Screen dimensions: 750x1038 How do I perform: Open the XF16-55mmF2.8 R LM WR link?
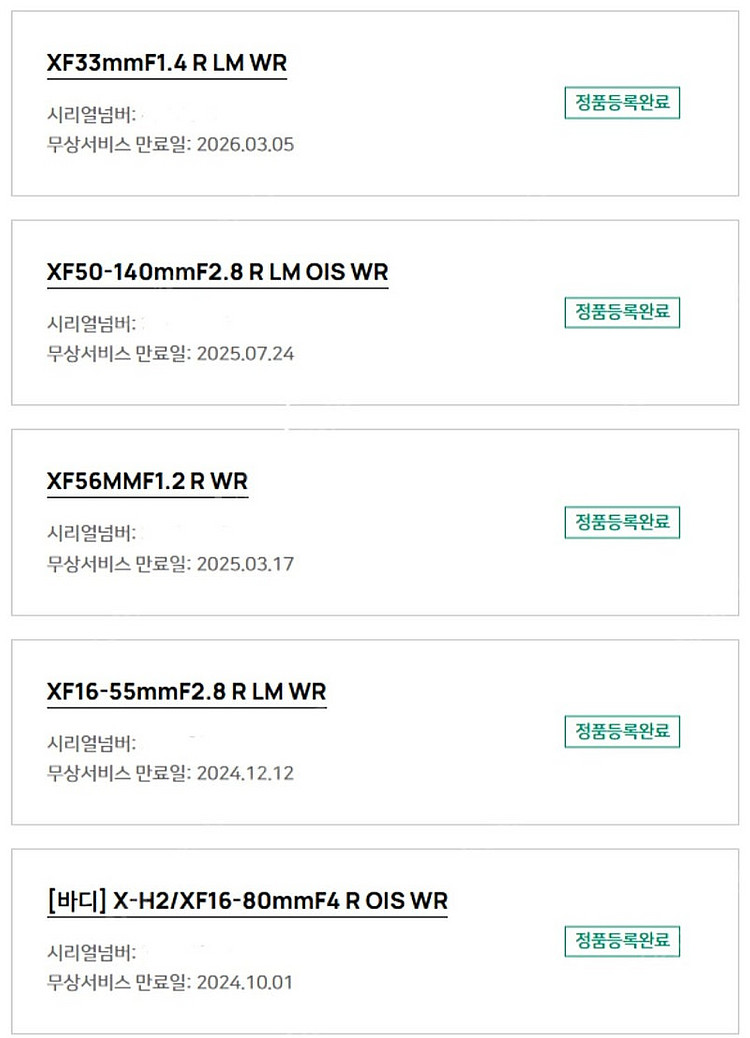pos(186,692)
